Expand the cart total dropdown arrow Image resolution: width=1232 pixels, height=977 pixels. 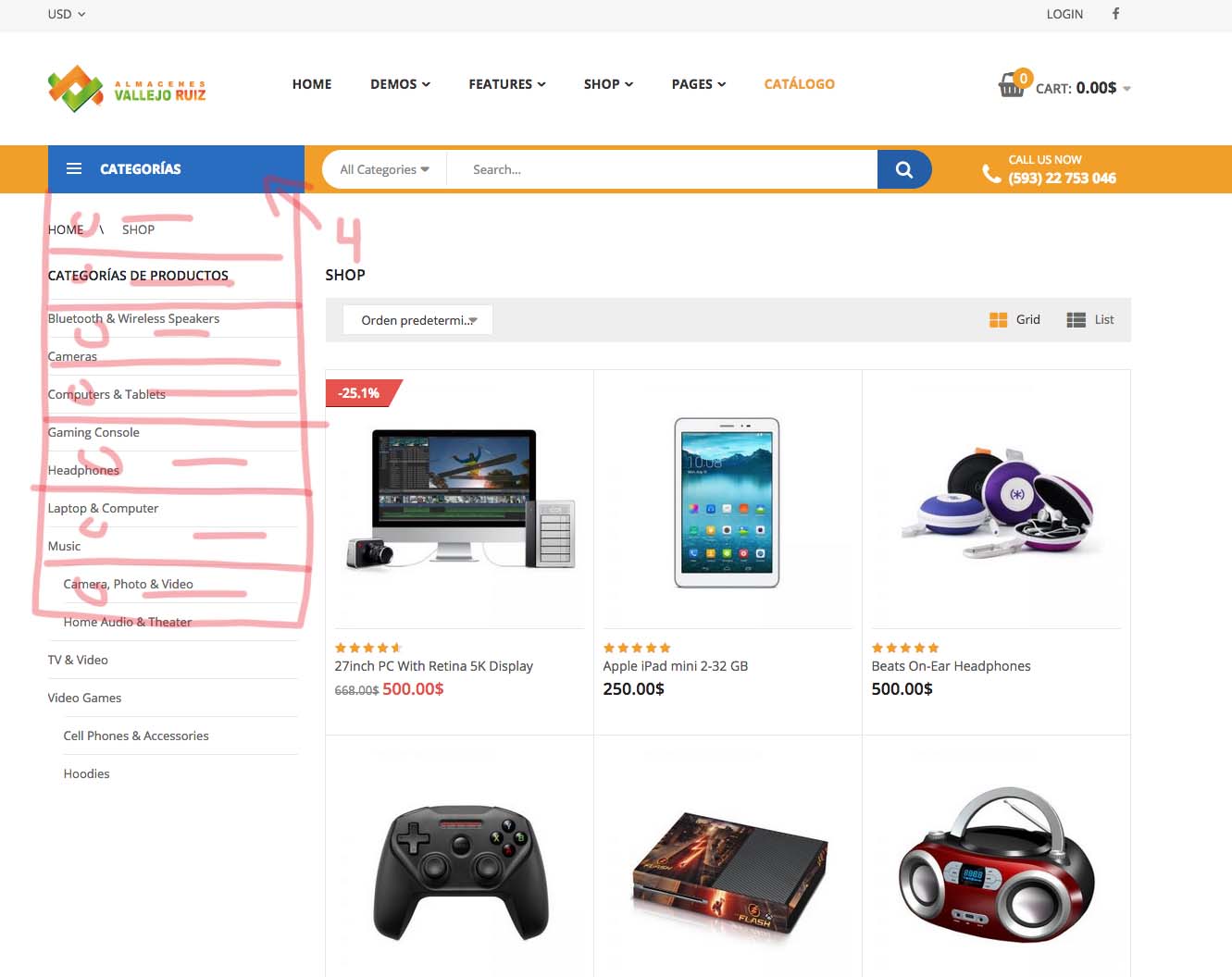click(1126, 89)
